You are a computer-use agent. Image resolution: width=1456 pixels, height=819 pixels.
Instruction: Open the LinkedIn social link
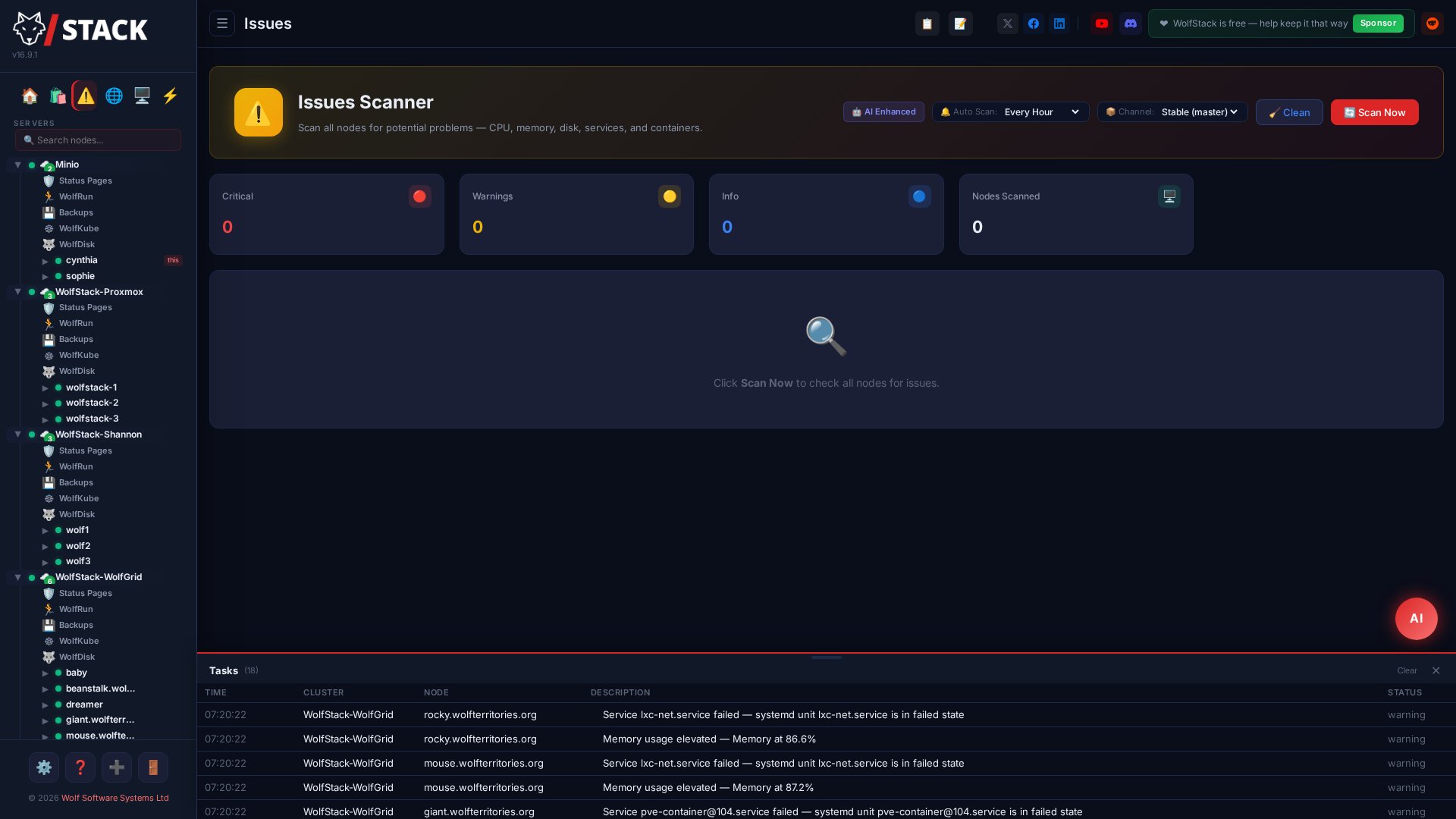(1059, 24)
